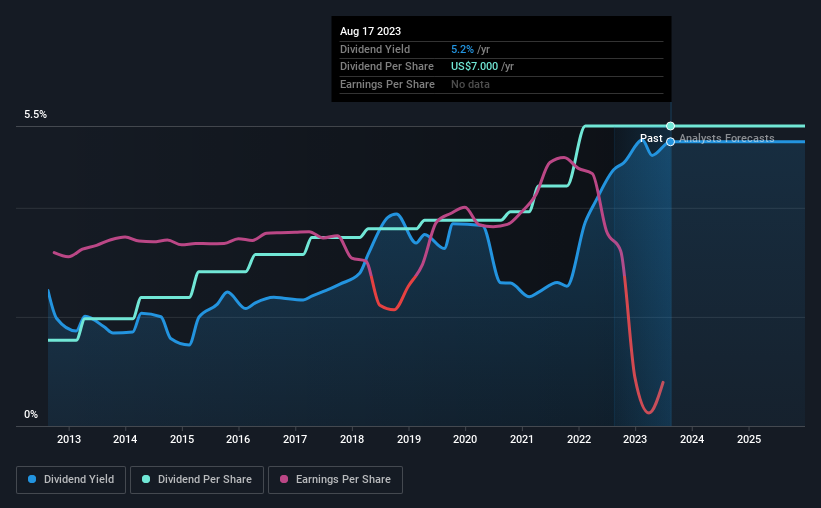
Task: Click the 2013 x-axis label
Action: [x=69, y=439]
